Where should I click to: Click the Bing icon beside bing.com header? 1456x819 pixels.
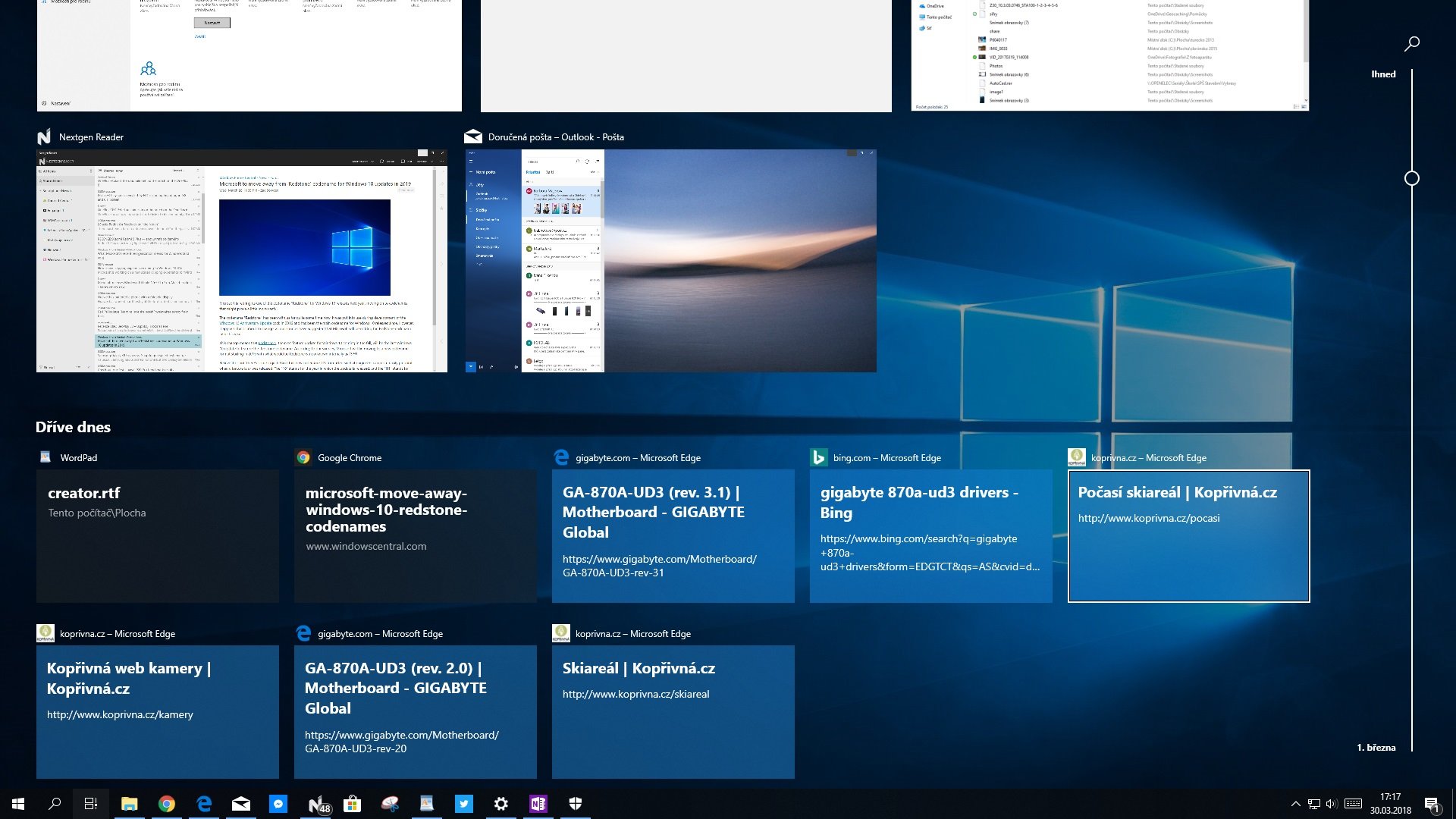tap(819, 457)
